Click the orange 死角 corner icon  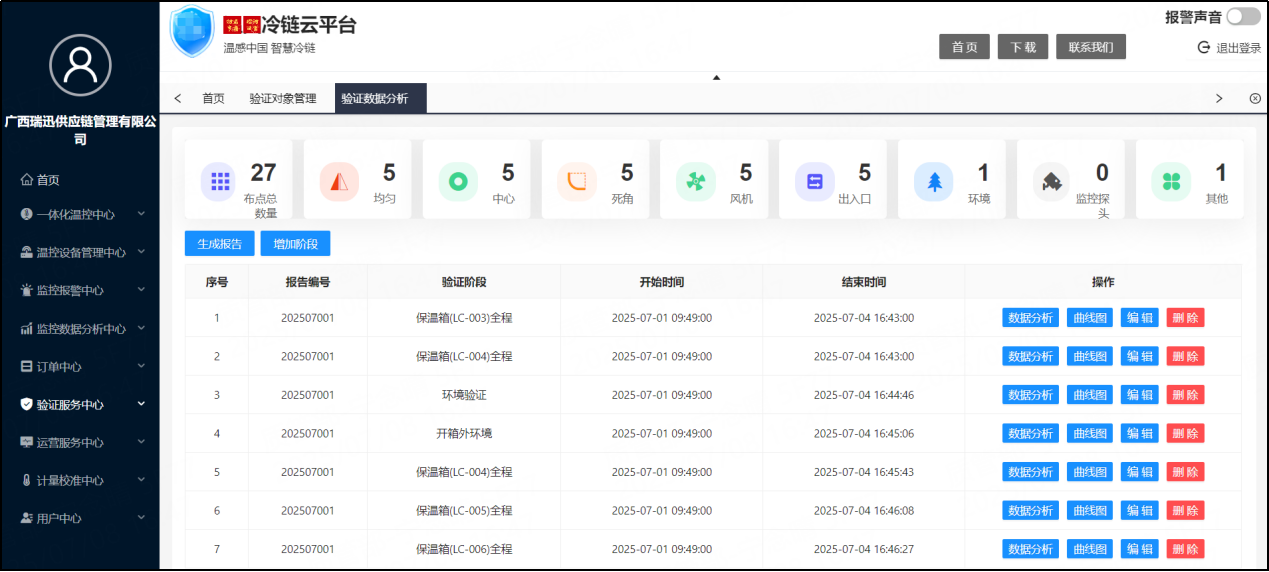tap(577, 181)
